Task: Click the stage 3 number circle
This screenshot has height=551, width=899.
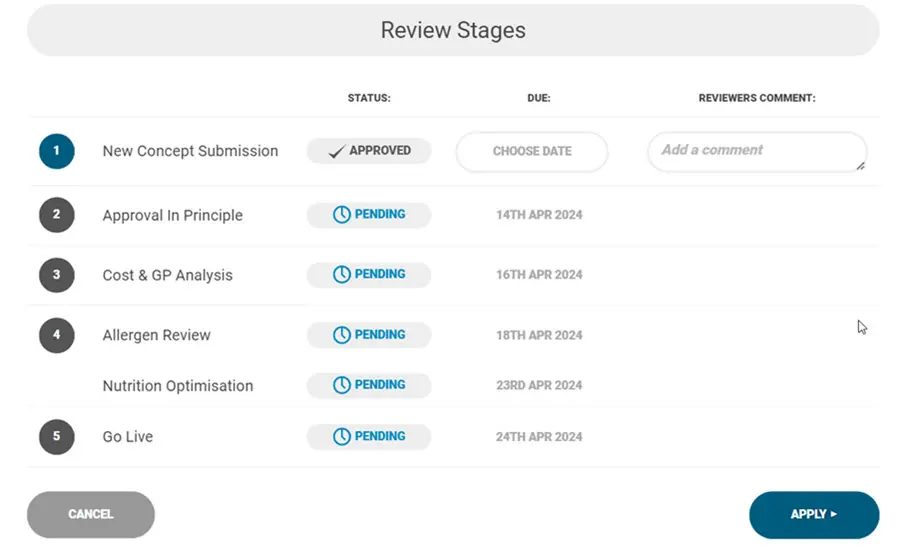Action: coord(57,275)
